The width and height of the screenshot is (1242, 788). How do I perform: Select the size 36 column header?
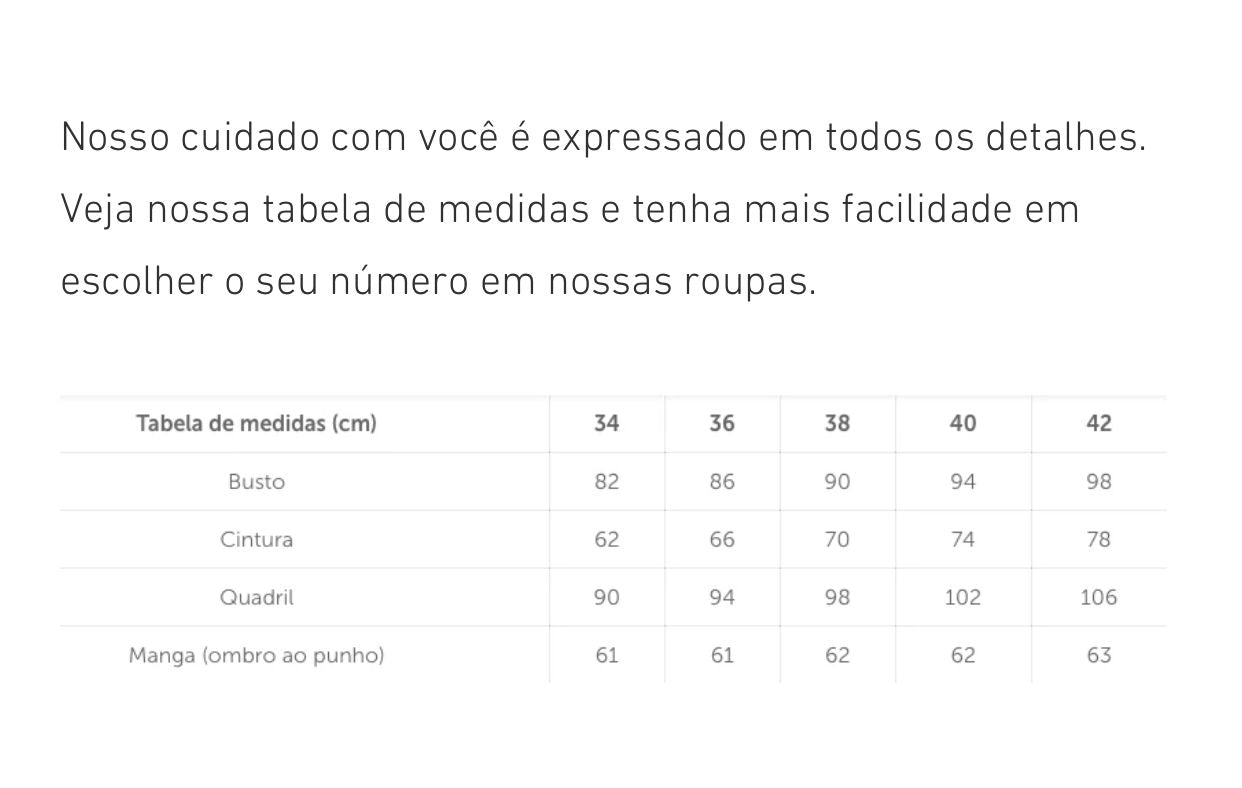click(721, 423)
